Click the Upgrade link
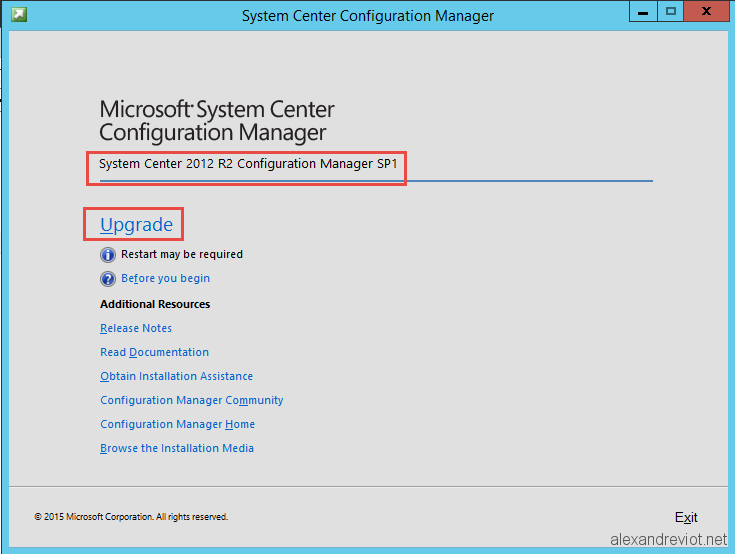The height and width of the screenshot is (554, 735). click(136, 225)
